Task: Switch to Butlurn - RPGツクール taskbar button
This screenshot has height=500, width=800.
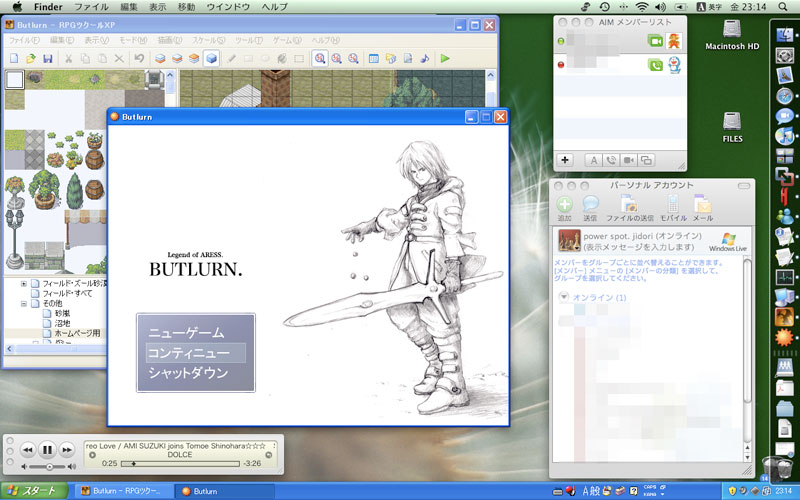Action: pos(123,491)
